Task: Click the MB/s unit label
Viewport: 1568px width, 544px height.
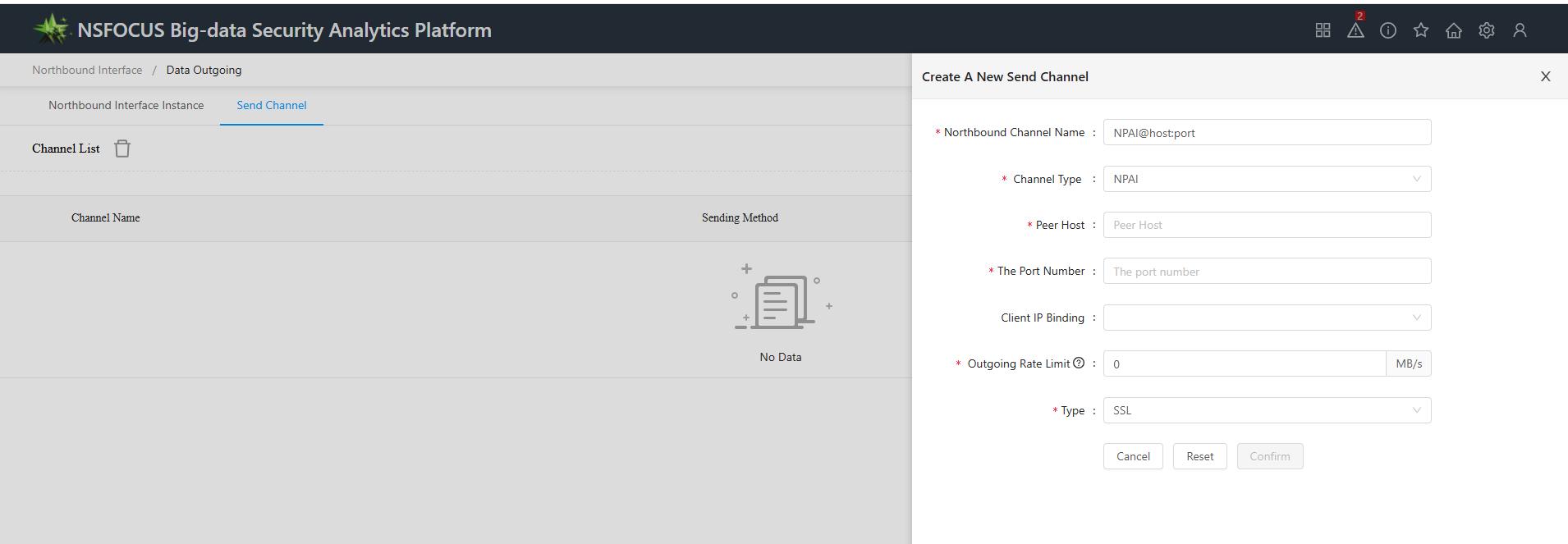Action: [1409, 363]
